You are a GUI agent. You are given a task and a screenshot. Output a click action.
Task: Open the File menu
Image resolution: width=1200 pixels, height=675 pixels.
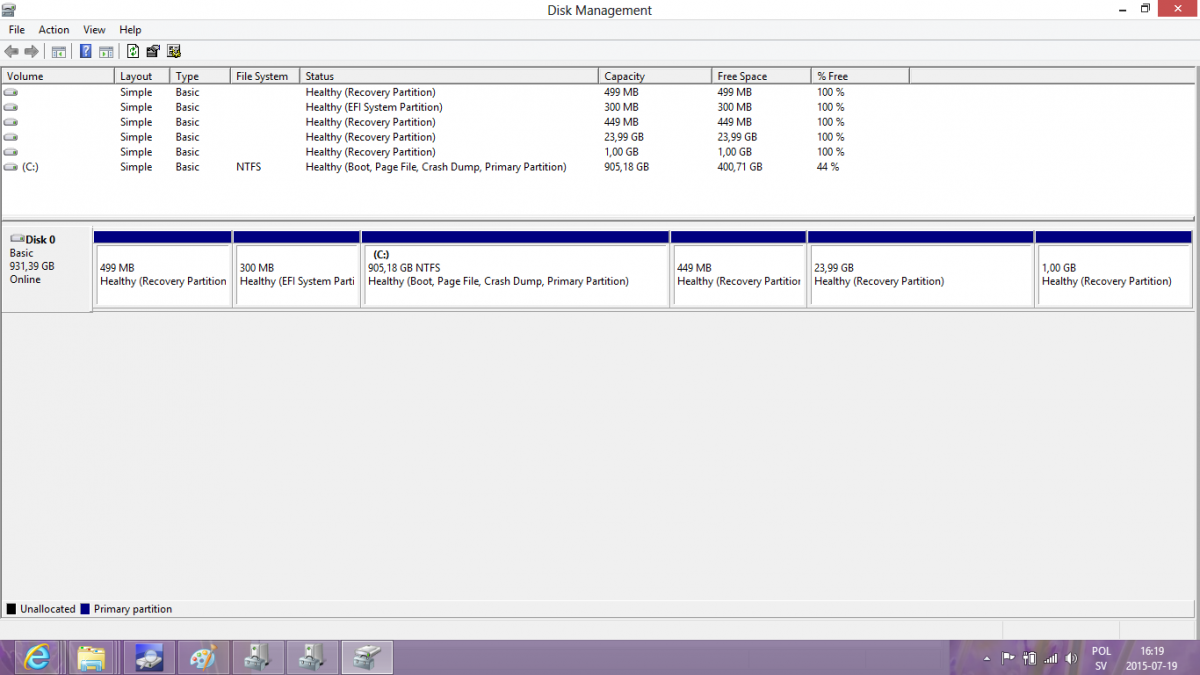point(17,30)
